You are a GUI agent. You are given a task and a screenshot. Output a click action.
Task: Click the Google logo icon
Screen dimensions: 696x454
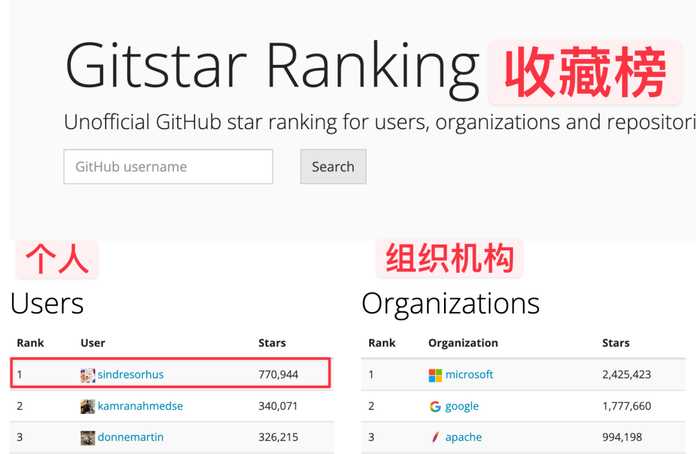[435, 407]
